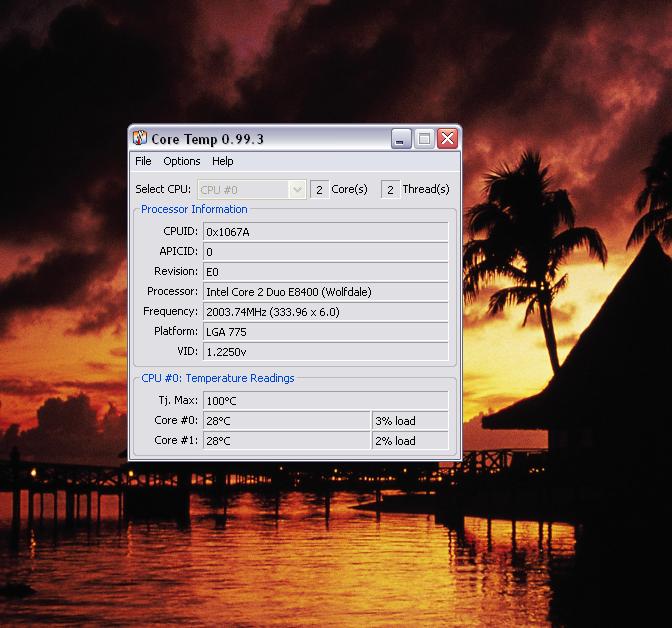Image resolution: width=672 pixels, height=628 pixels.
Task: Click the Core #0 temperature 28°C
Action: pos(287,421)
